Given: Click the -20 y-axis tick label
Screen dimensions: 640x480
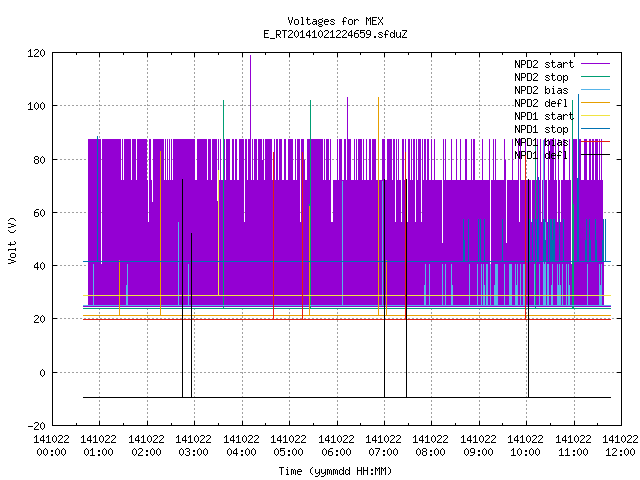Looking at the screenshot, I should (36, 426).
